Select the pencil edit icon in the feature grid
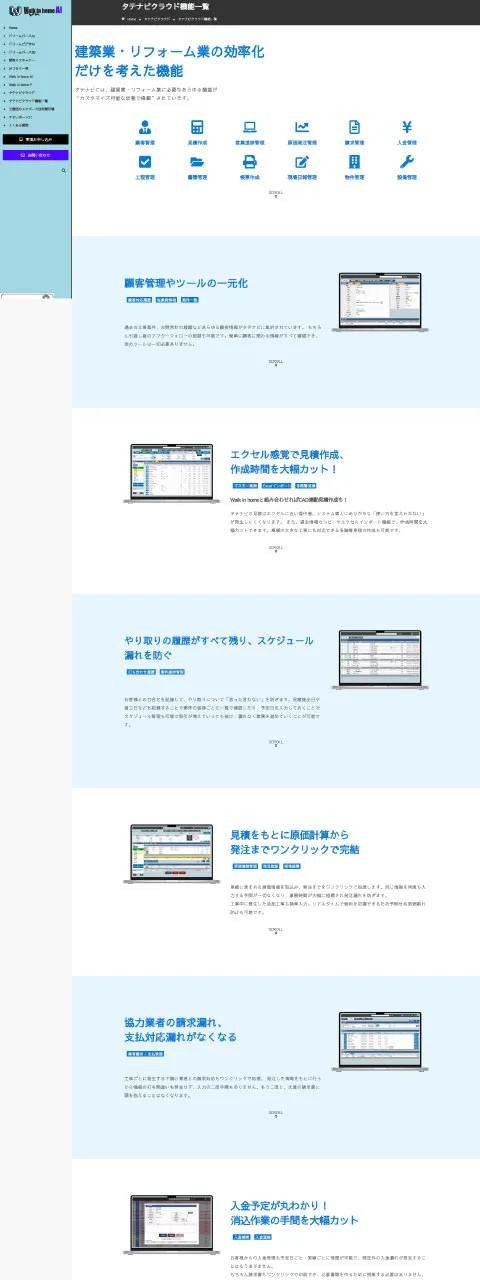This screenshot has height=1280, width=480. (x=302, y=161)
